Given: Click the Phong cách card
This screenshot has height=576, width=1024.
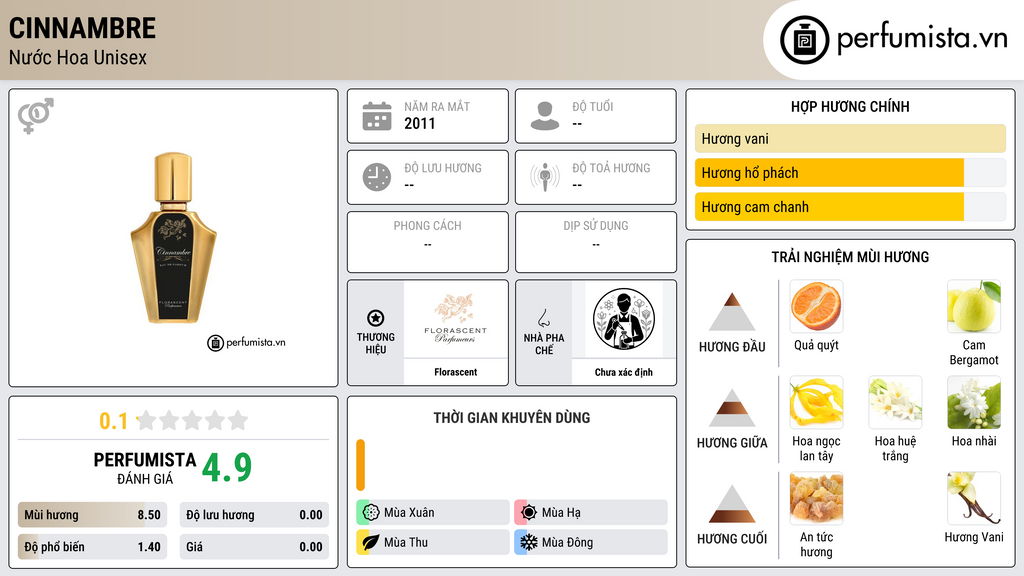Looking at the screenshot, I should pos(428,242).
